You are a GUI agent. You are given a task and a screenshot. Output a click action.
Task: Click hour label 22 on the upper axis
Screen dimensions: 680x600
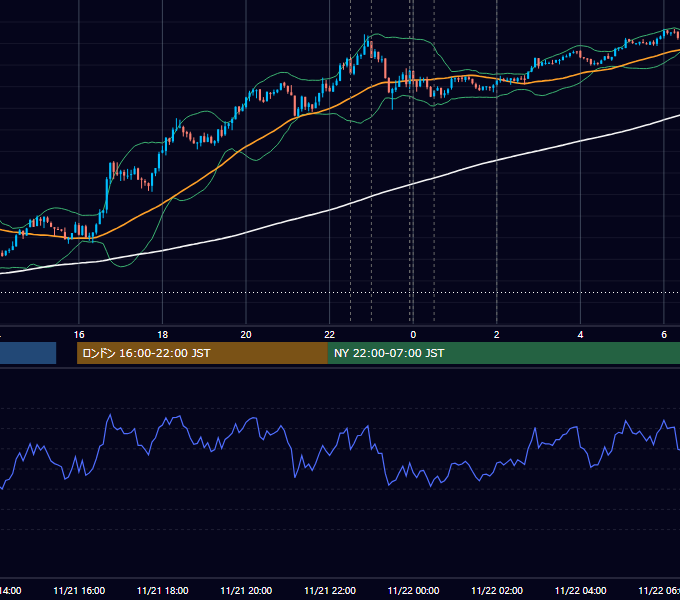click(330, 335)
